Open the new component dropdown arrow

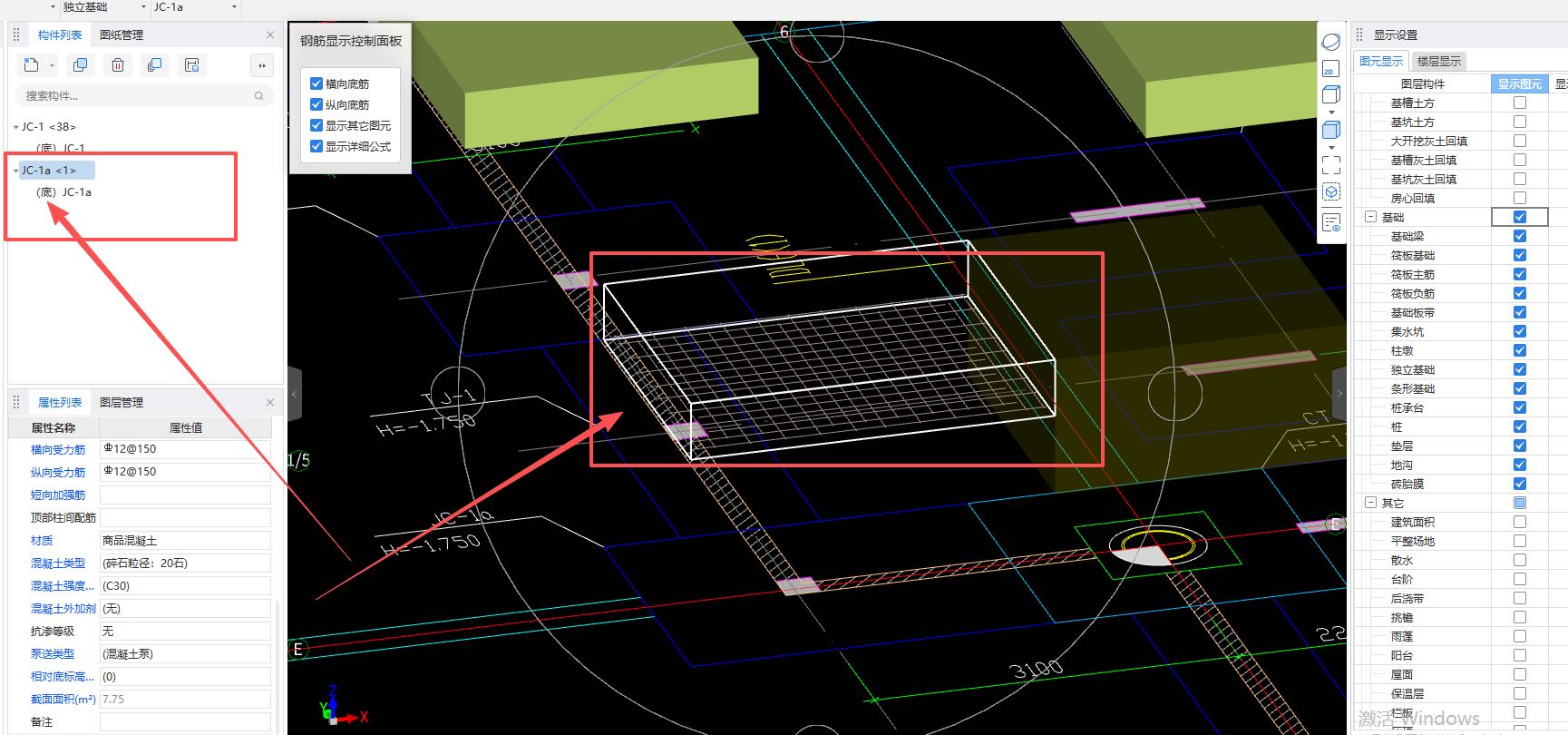(52, 65)
